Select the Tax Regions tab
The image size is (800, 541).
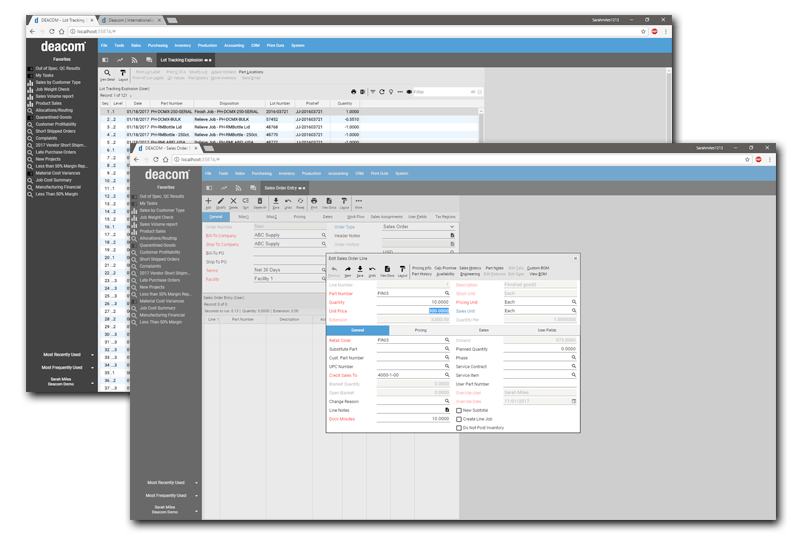click(445, 217)
